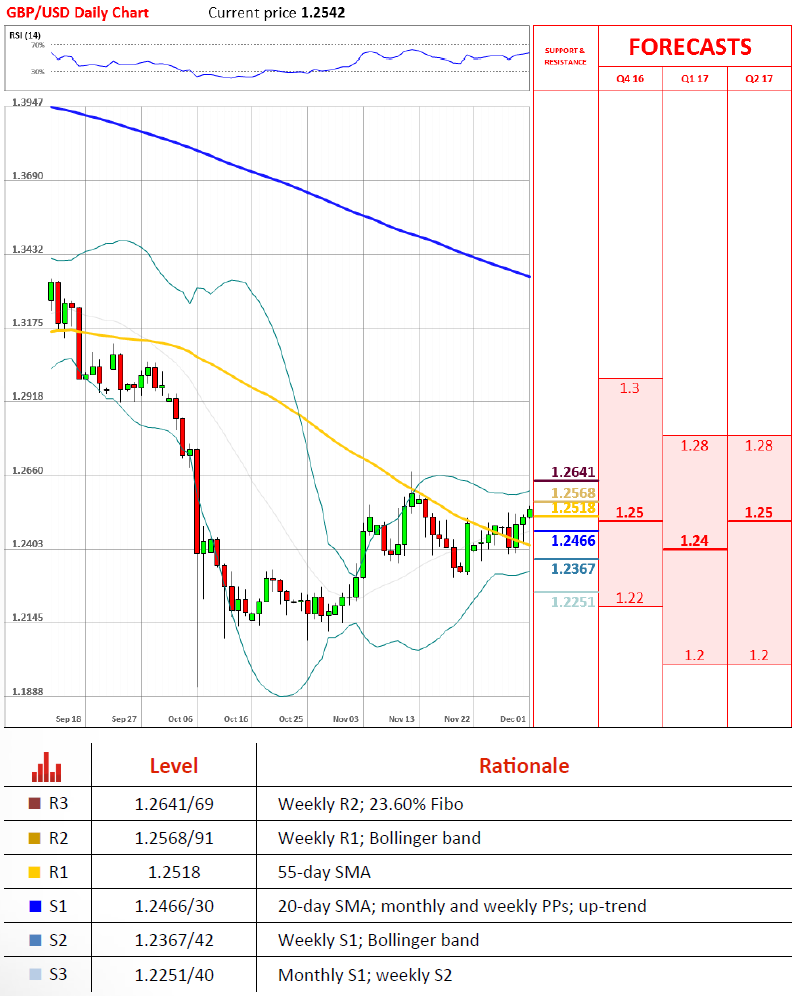The height and width of the screenshot is (996, 800).
Task: Click the FORECASTS heading
Action: point(690,47)
